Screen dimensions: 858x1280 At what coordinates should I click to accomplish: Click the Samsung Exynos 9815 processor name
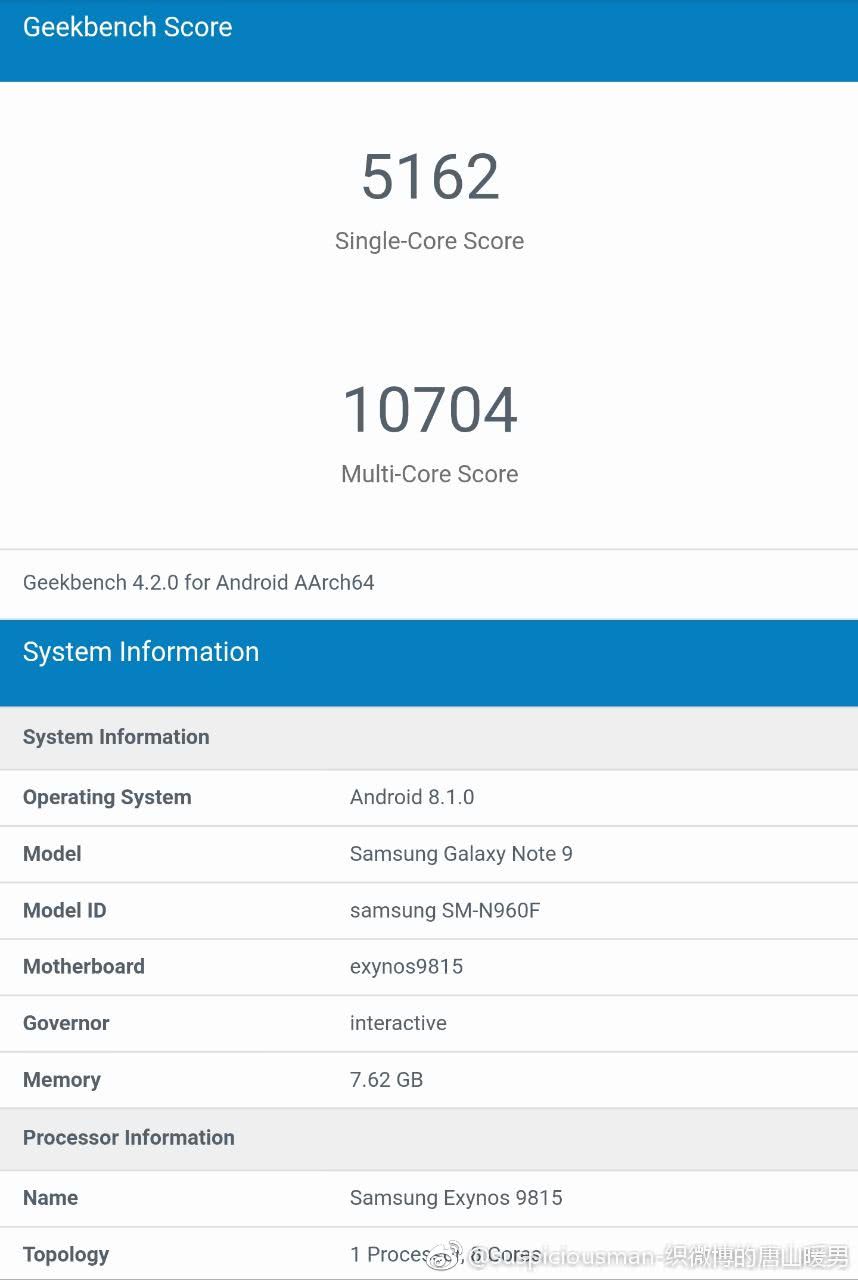tap(456, 1197)
